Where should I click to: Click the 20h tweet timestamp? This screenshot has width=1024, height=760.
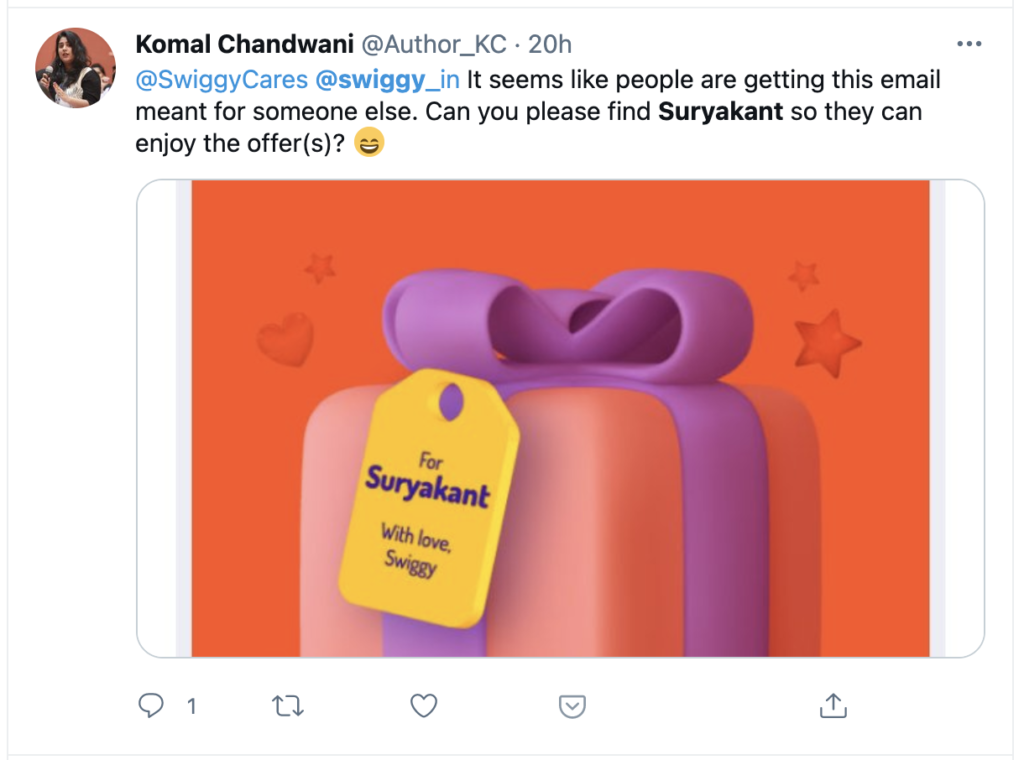coord(549,45)
